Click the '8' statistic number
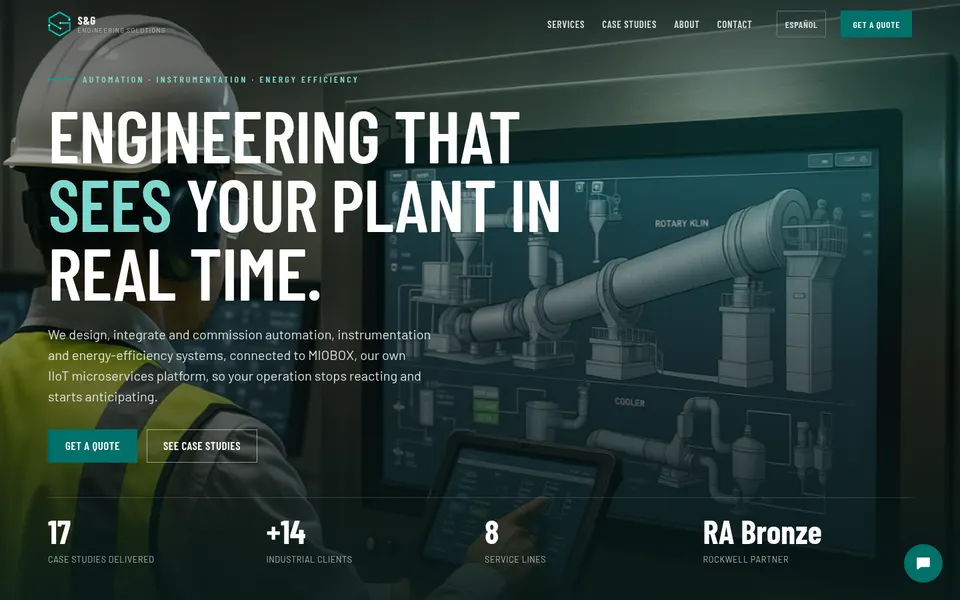Viewport: 960px width, 600px height. point(492,533)
